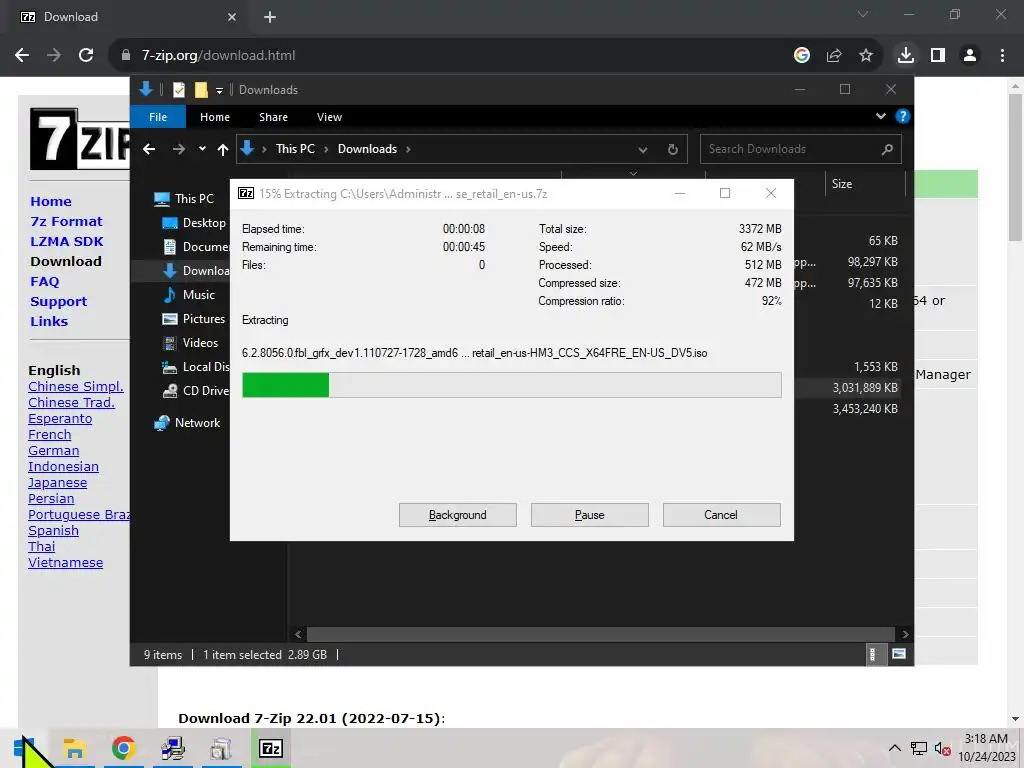Screen dimensions: 1024x768
Task: Refresh the Downloads folder
Action: 673,150
